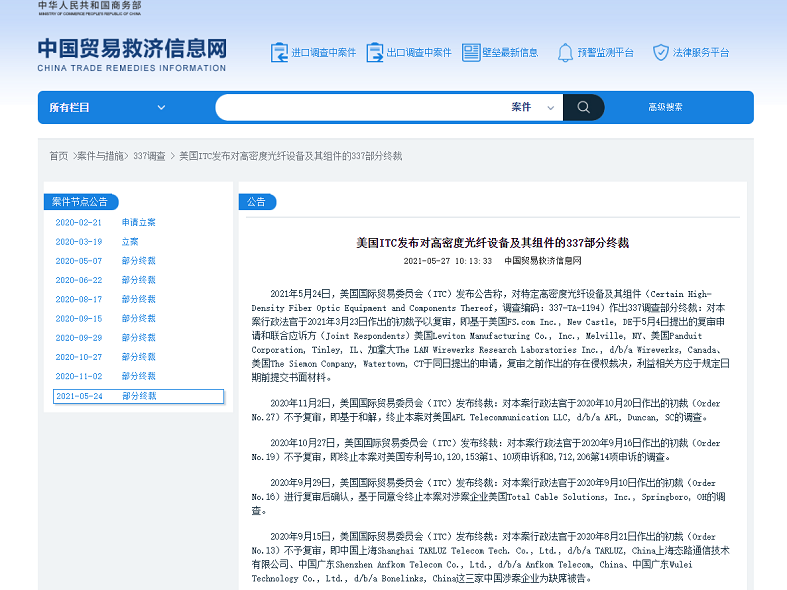
Task: Open 预警监测平台 link
Action: (x=605, y=53)
